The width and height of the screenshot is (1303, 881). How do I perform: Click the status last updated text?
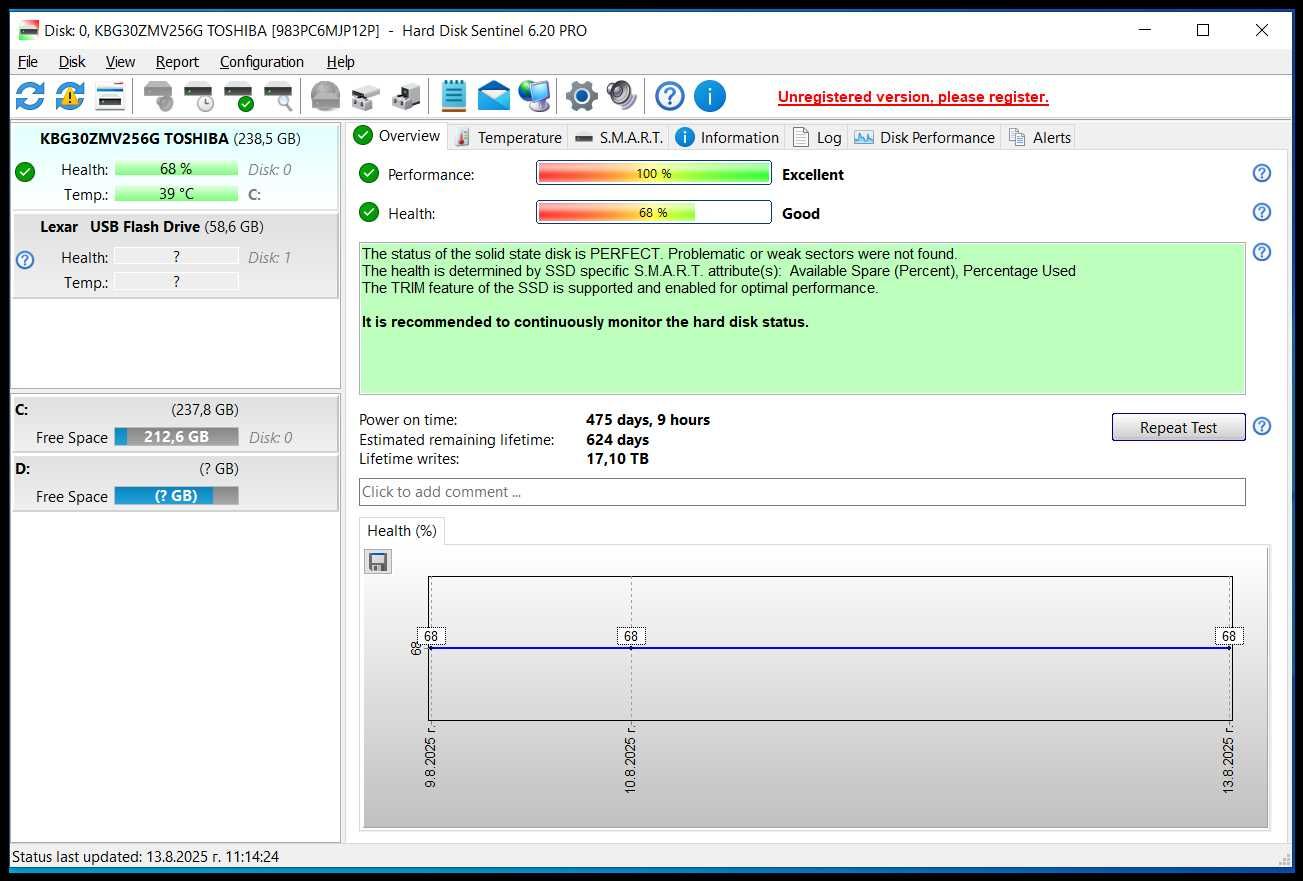tap(146, 857)
